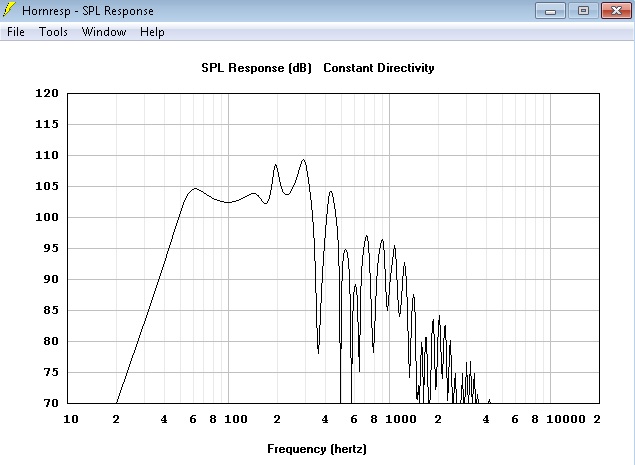
Task: Click the window title 'Hornresp - SPL Response'
Action: [88, 11]
